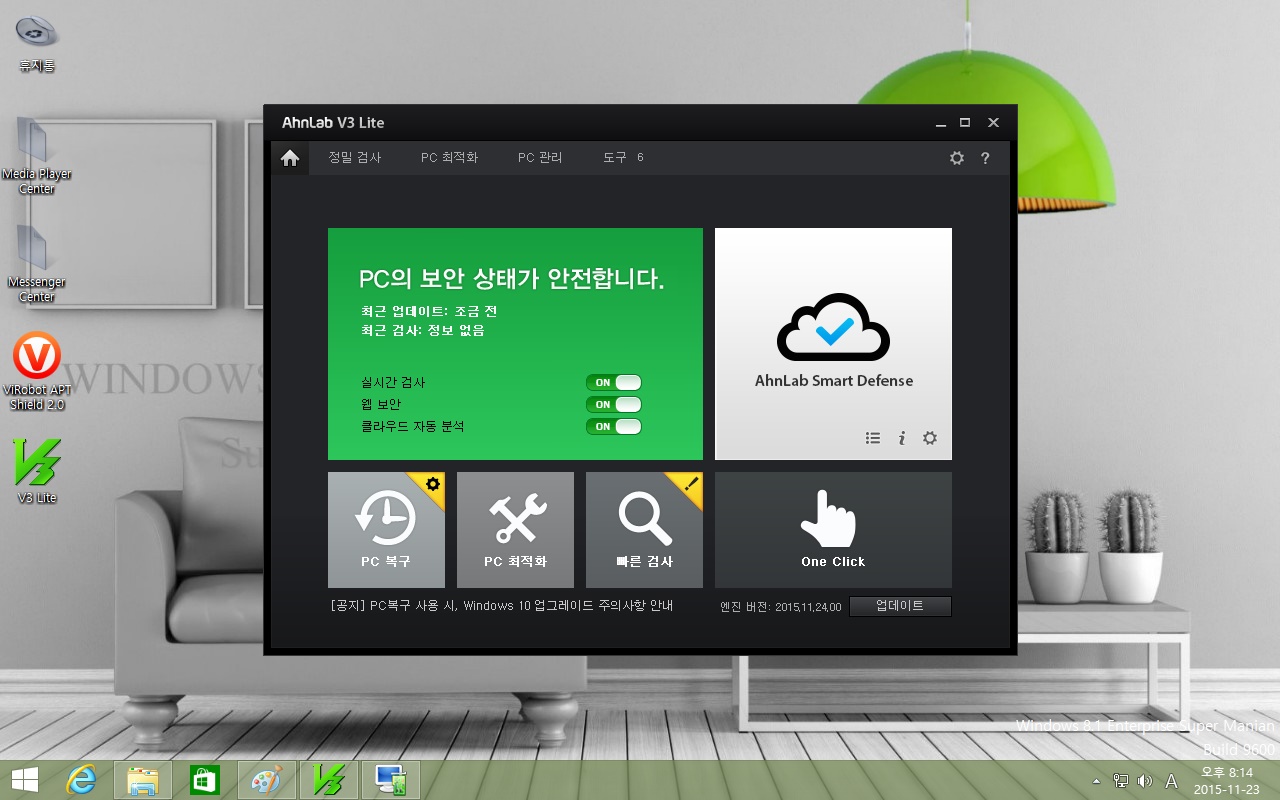This screenshot has width=1280, height=800.
Task: Start 빠른 검사 magnifier tile
Action: [644, 530]
